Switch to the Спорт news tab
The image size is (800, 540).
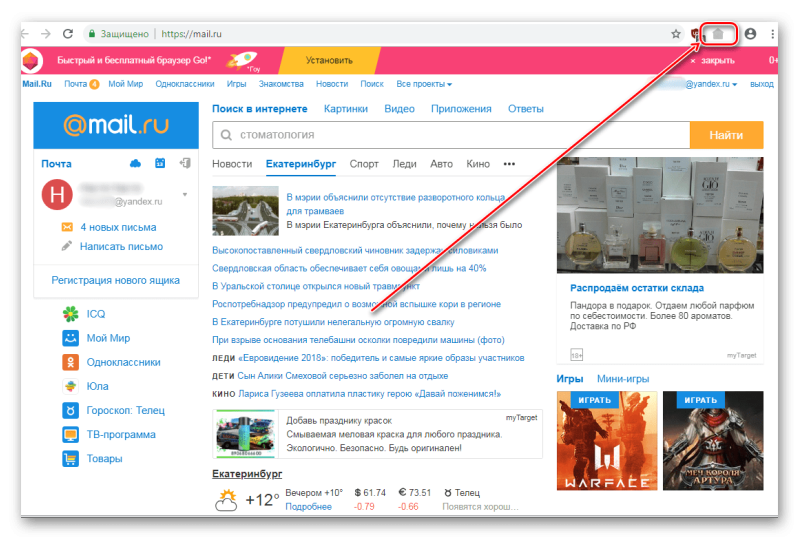click(364, 164)
